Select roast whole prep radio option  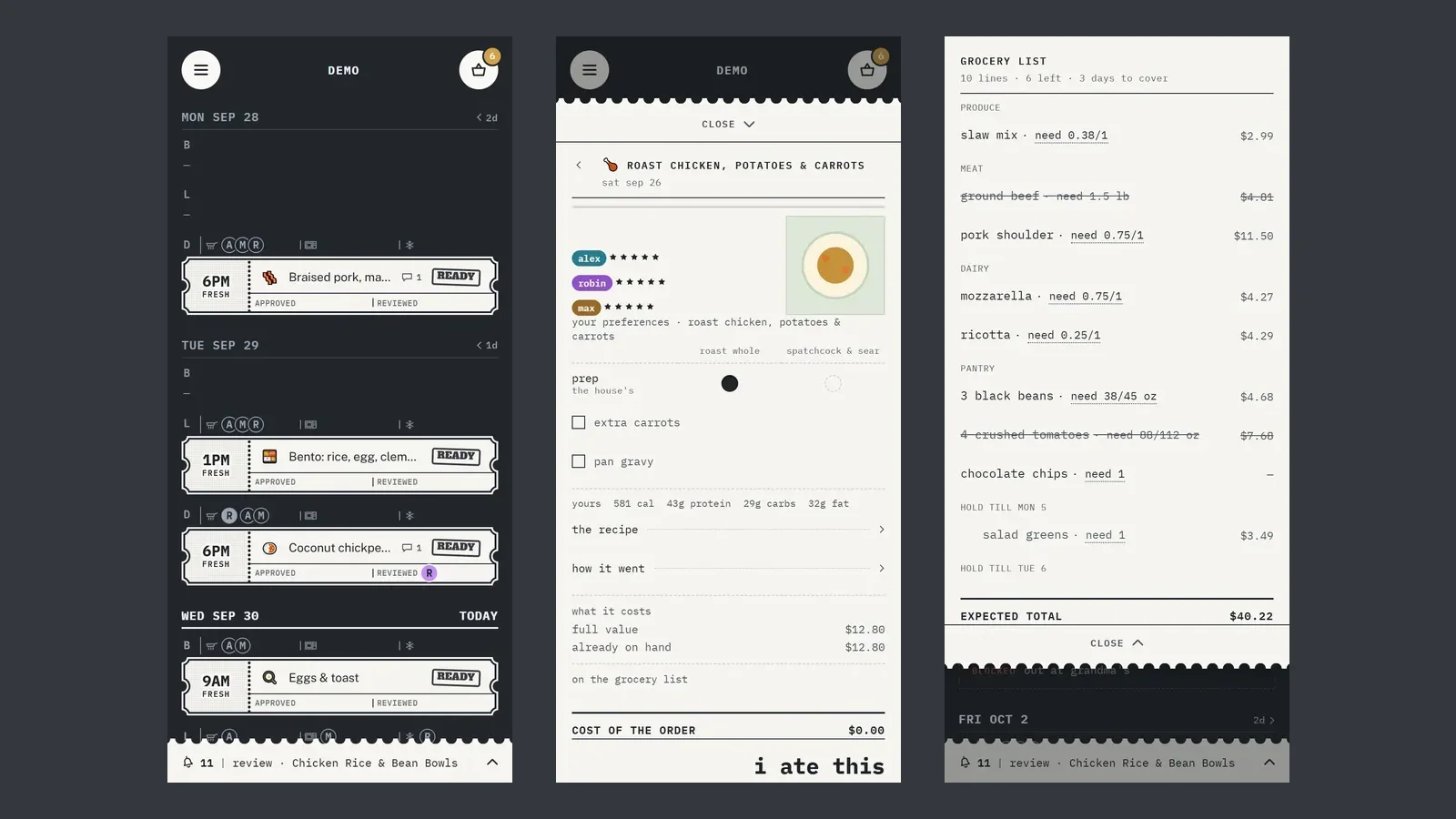(730, 383)
